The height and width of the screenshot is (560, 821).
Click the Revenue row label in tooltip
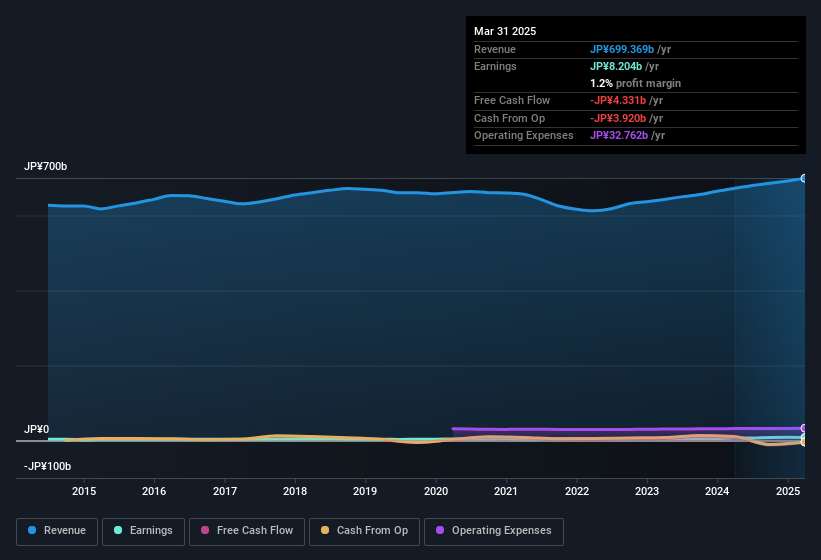(495, 49)
